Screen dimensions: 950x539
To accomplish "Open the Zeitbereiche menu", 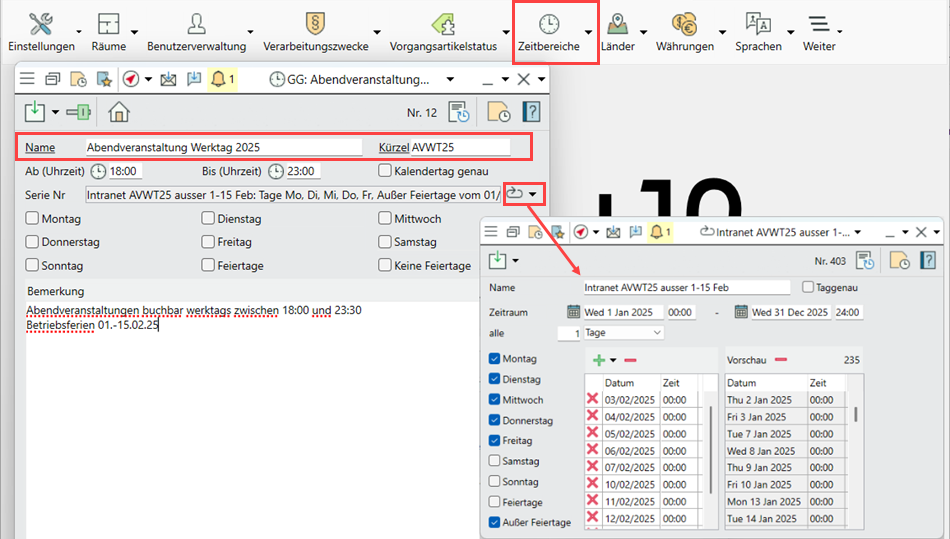I will 549,31.
